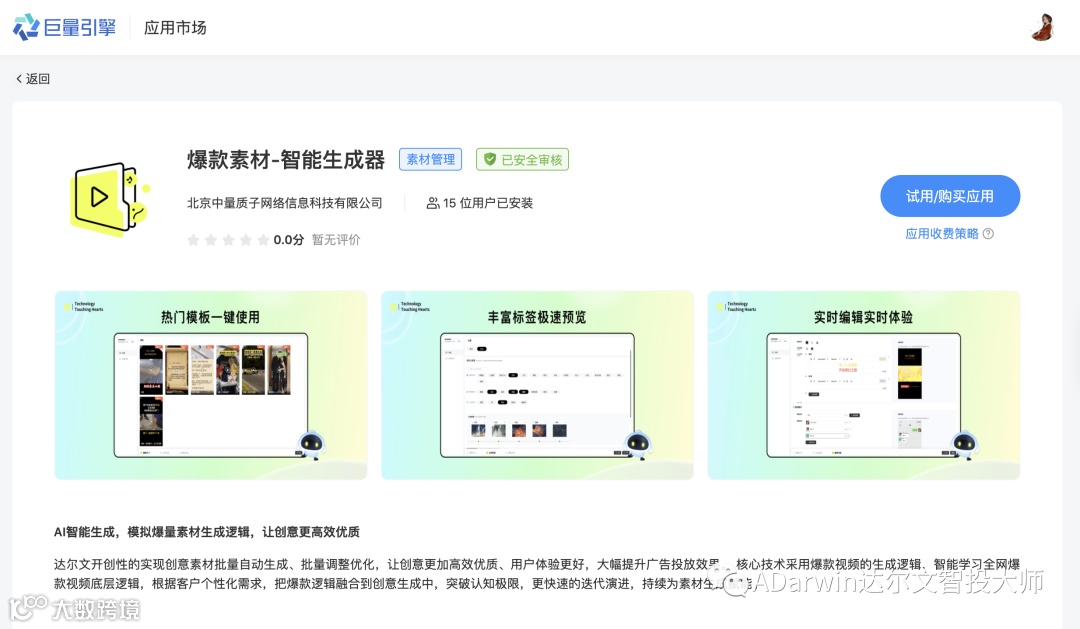Image resolution: width=1080 pixels, height=629 pixels.
Task: Open the 应用收费策略 link
Action: click(942, 234)
